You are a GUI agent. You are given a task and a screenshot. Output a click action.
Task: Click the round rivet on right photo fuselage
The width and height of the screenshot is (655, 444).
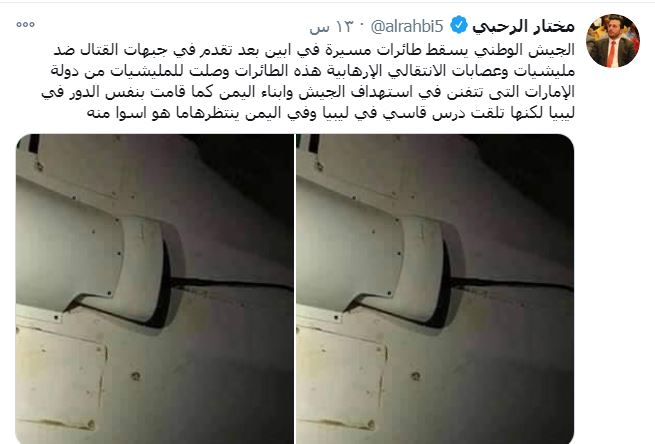pos(416,376)
